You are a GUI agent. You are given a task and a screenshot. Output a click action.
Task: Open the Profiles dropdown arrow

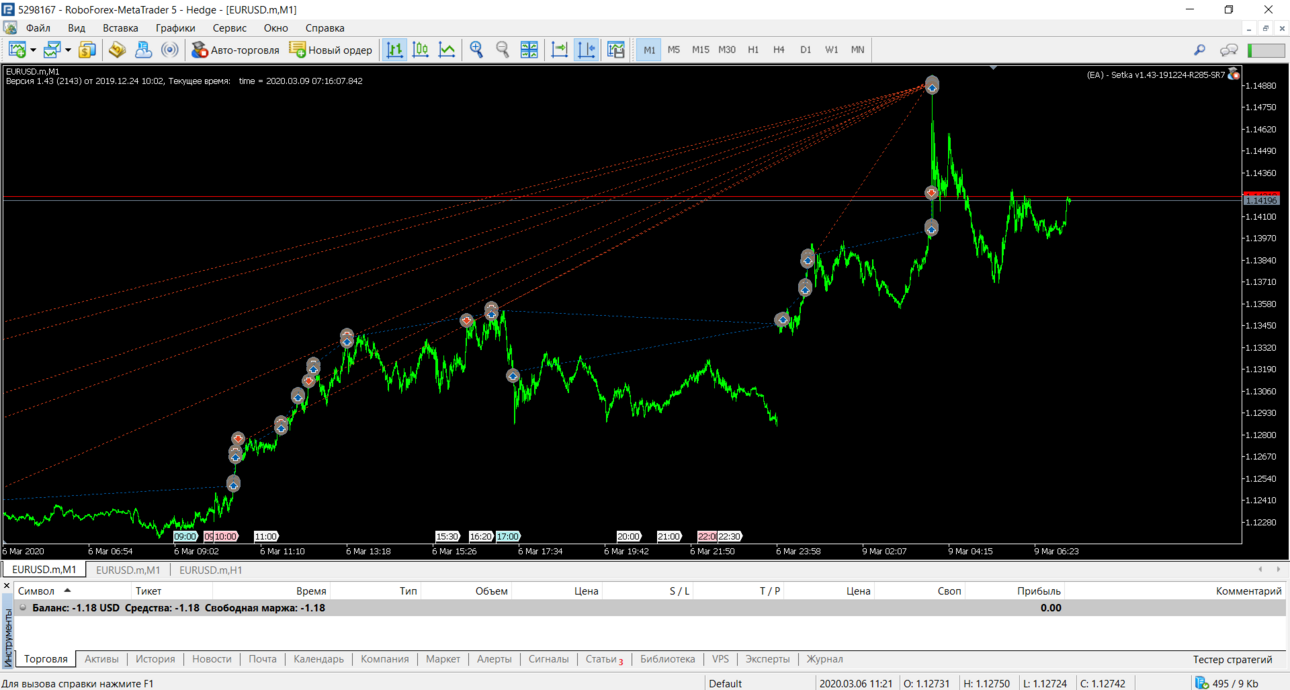[x=68, y=50]
